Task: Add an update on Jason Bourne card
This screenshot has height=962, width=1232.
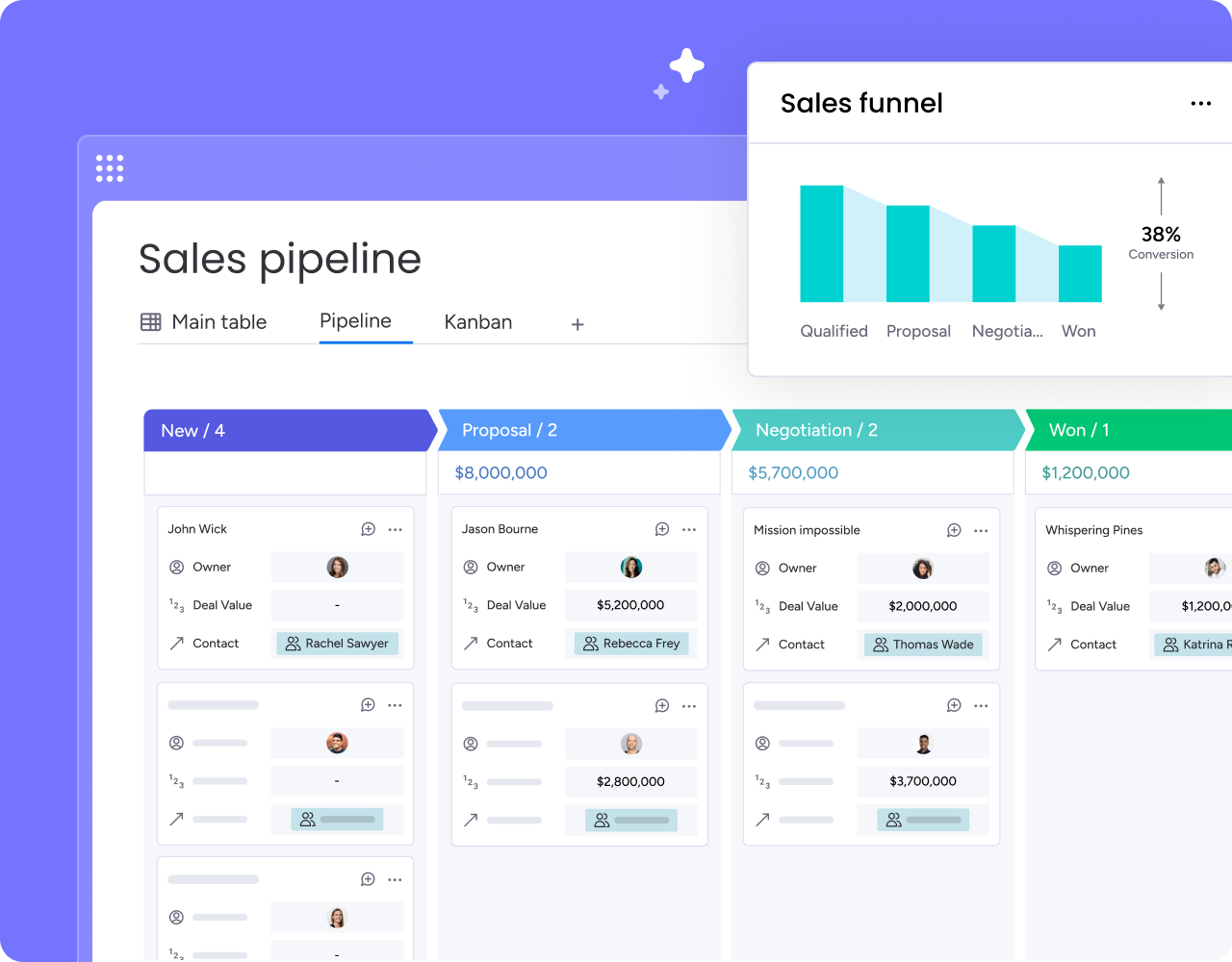Action: [x=662, y=529]
